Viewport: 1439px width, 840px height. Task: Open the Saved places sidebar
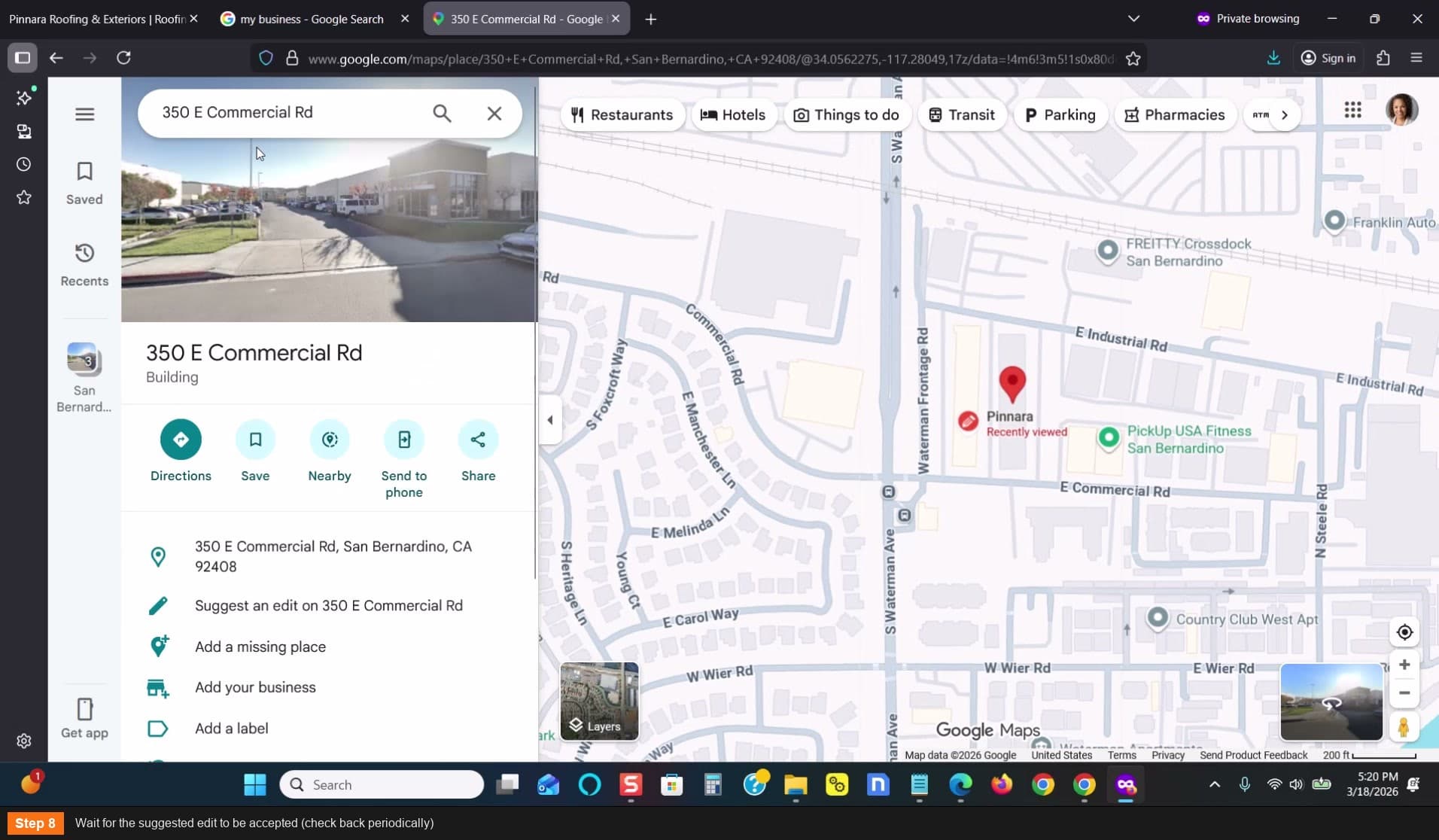(x=84, y=183)
